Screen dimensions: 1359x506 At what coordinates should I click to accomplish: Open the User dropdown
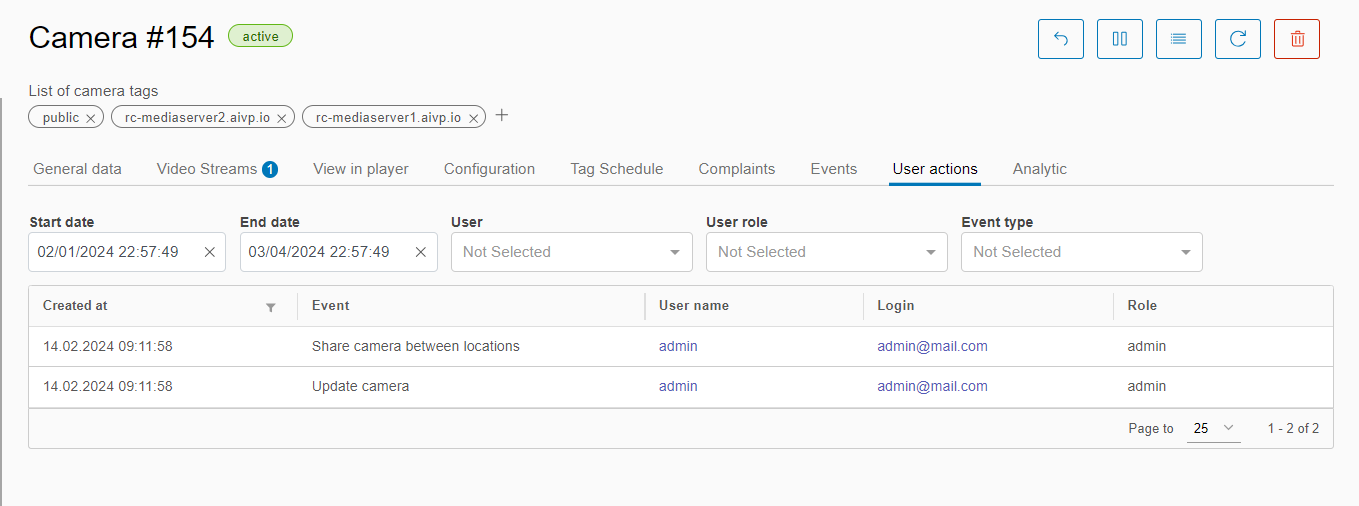(572, 252)
